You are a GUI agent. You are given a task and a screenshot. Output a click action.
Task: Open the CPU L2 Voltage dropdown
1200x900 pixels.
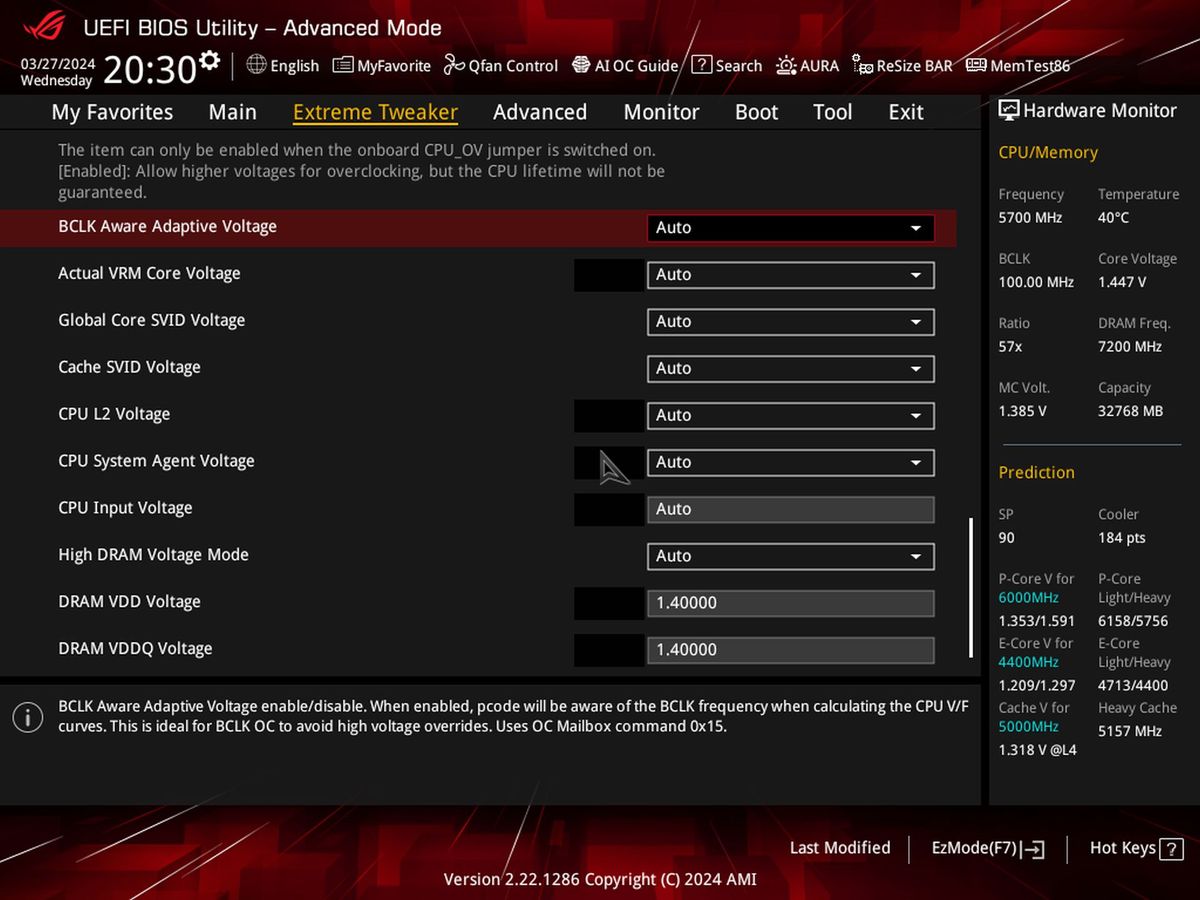(x=791, y=416)
